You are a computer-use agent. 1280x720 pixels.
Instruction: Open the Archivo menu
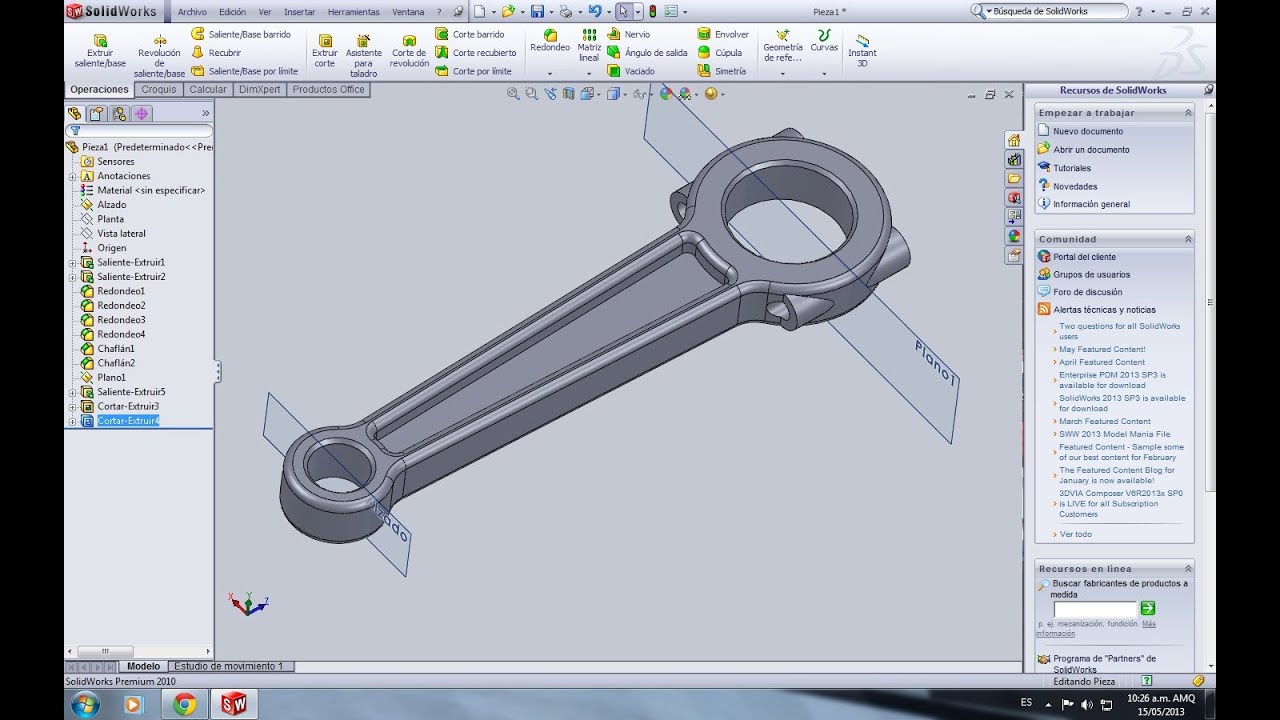[x=192, y=12]
